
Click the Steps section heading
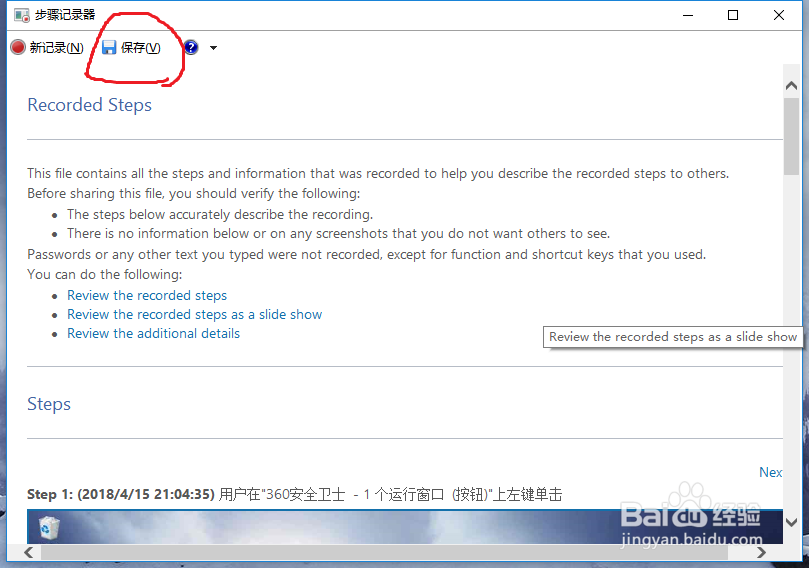(x=49, y=404)
